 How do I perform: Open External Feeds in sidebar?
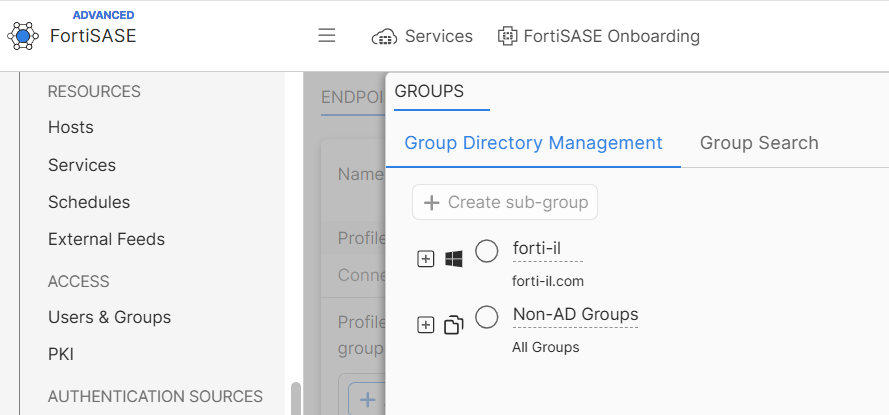point(106,239)
